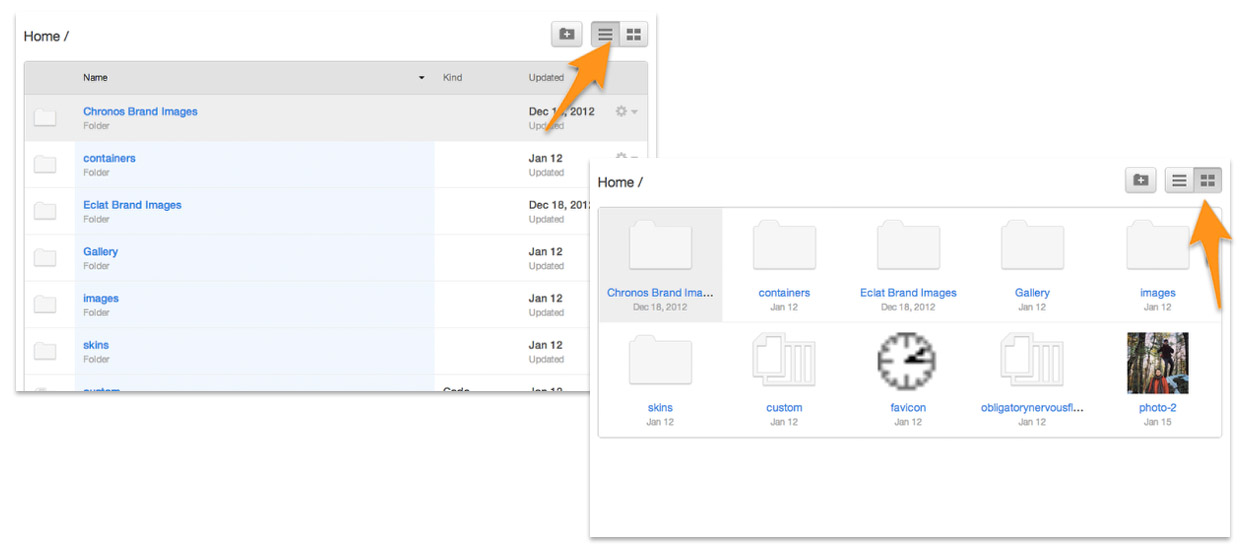Click Chronos Brand Ima... label in grid
This screenshot has height=552, width=1246.
pos(660,293)
